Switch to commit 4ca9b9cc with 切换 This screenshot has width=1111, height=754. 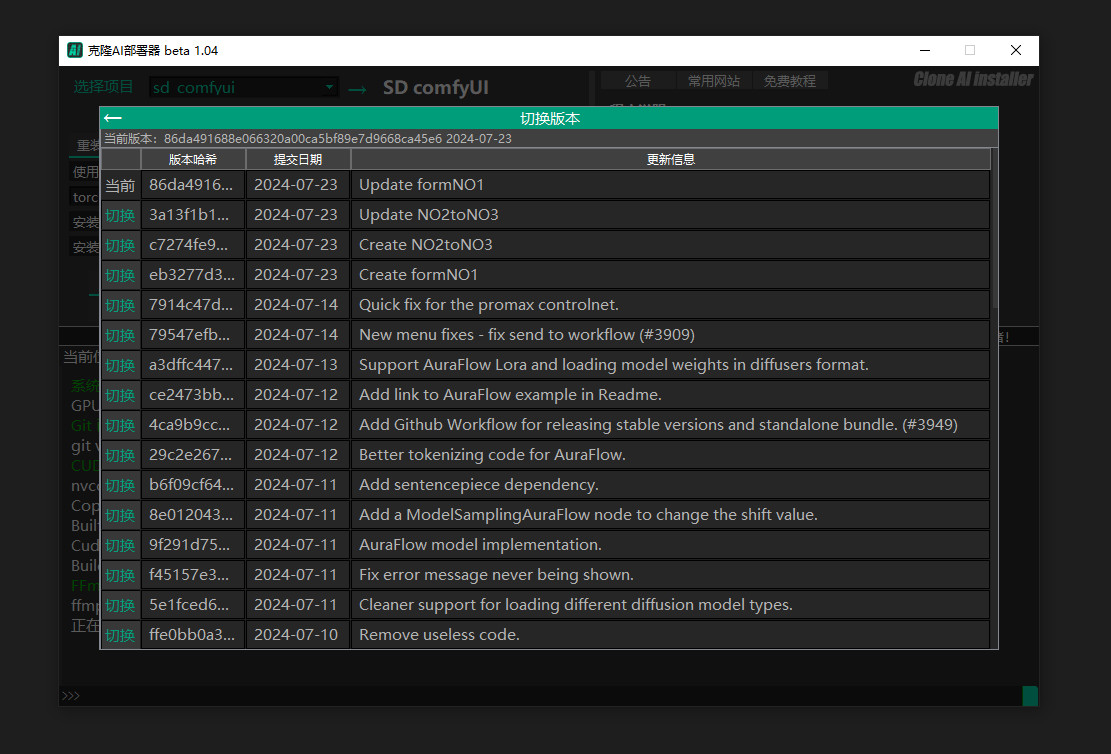pos(120,424)
